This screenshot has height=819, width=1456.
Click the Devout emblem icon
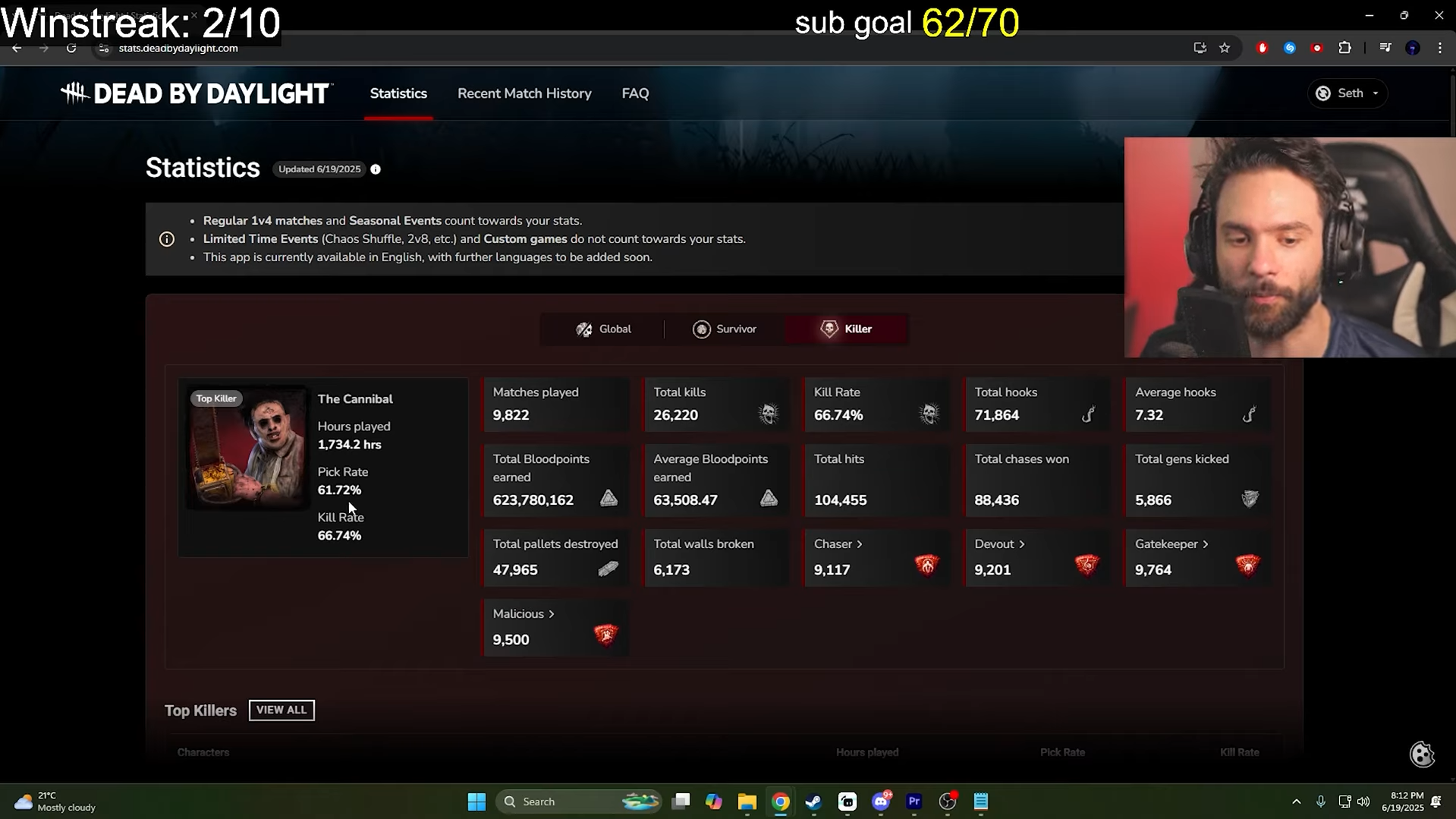[1086, 565]
